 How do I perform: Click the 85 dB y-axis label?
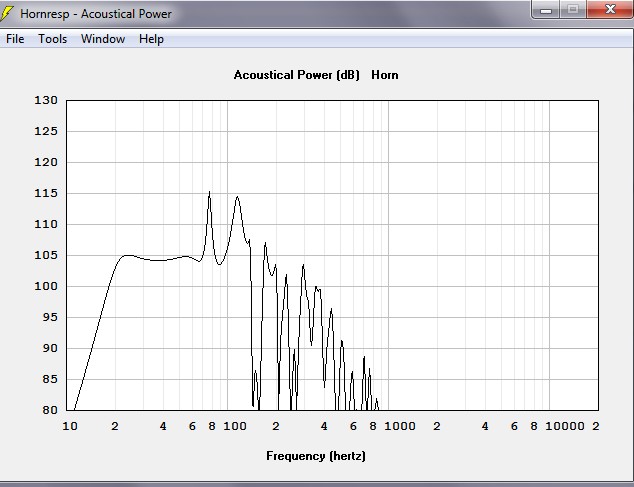point(50,379)
